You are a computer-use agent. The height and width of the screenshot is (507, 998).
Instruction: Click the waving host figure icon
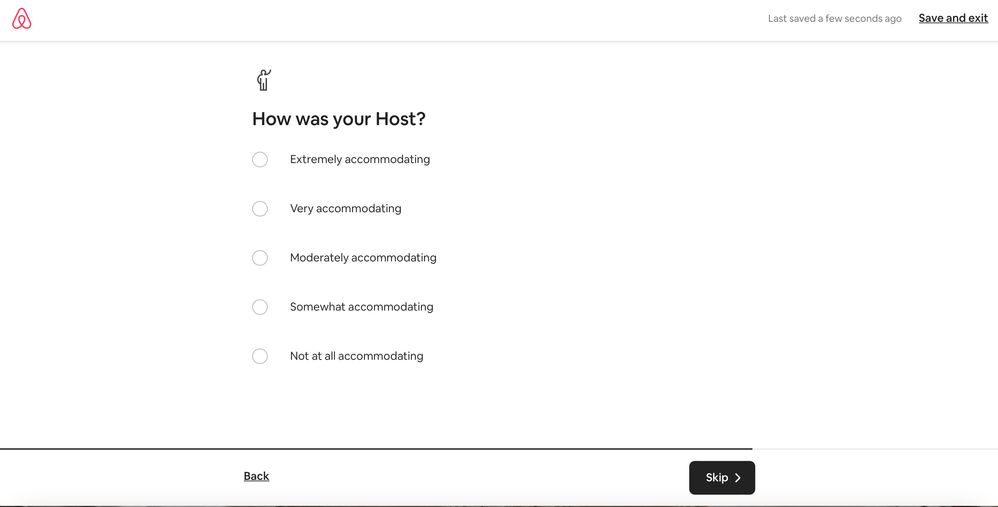pyautogui.click(x=264, y=80)
